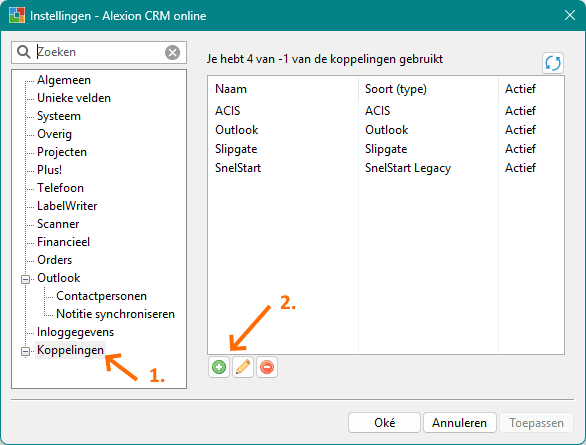
Task: Click the Oké button
Action: pos(384,423)
